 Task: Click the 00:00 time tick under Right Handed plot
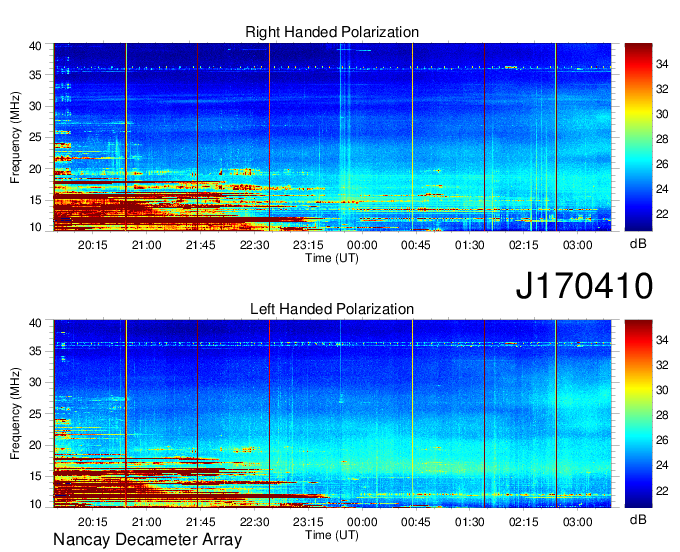coord(362,245)
